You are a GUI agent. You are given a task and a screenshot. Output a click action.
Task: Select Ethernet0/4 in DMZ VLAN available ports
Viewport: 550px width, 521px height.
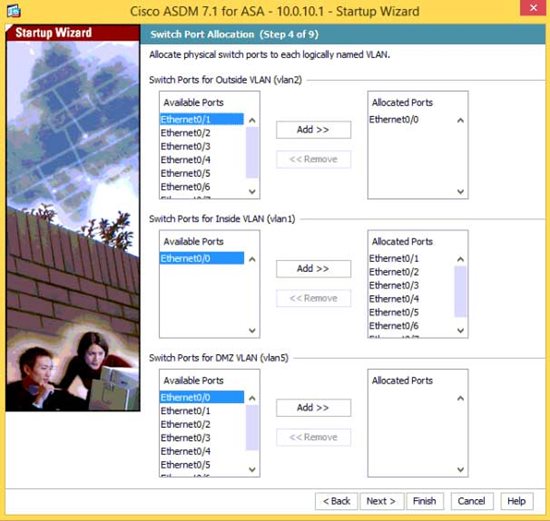pyautogui.click(x=202, y=451)
